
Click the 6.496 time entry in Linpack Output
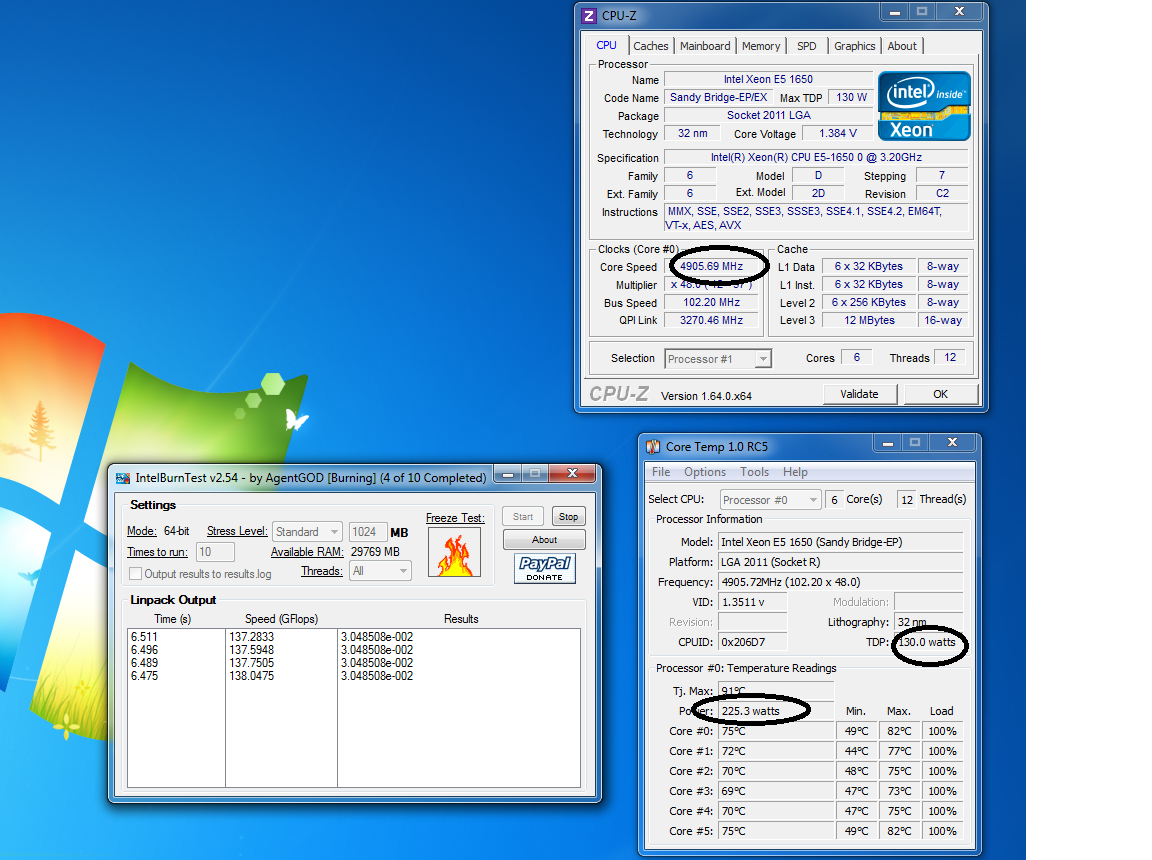144,650
